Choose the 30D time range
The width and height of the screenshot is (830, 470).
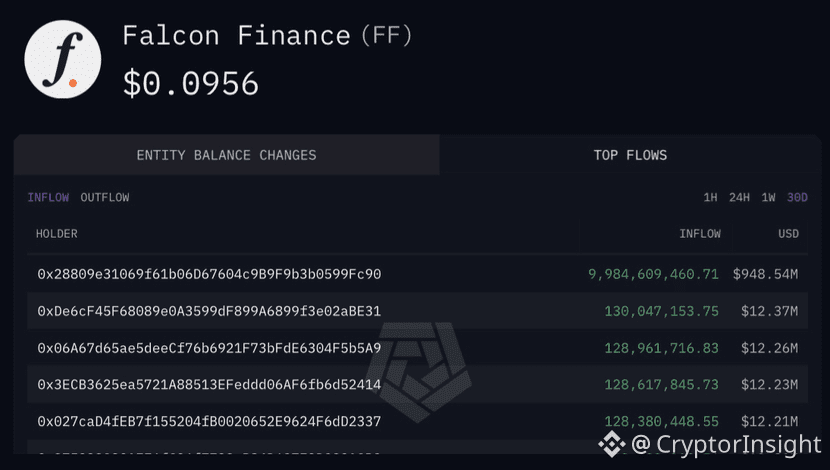coord(797,198)
